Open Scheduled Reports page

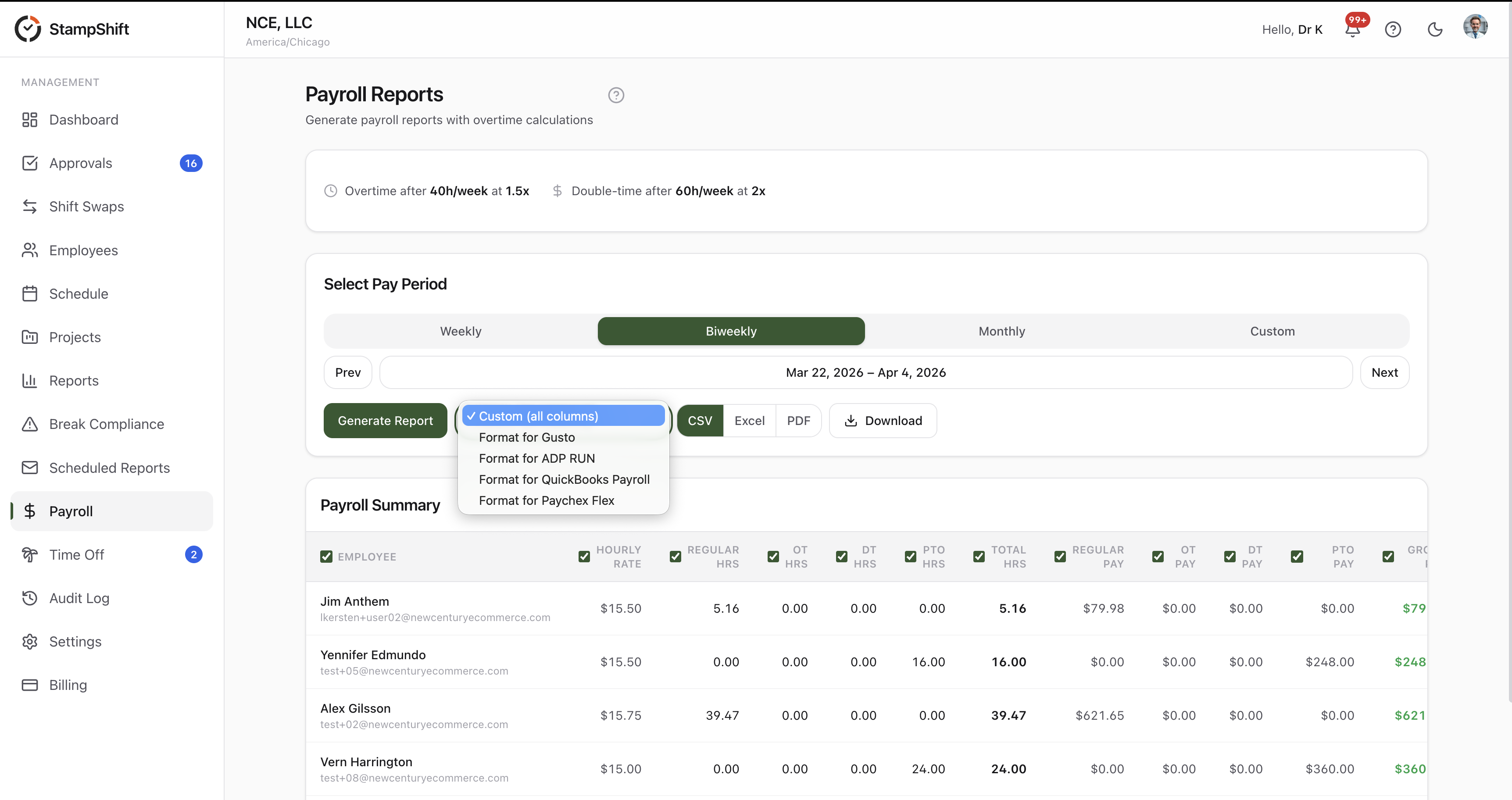[111, 468]
